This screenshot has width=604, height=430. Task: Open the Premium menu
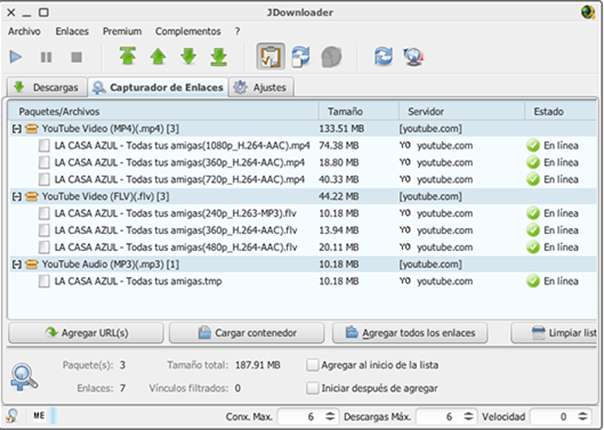[122, 31]
